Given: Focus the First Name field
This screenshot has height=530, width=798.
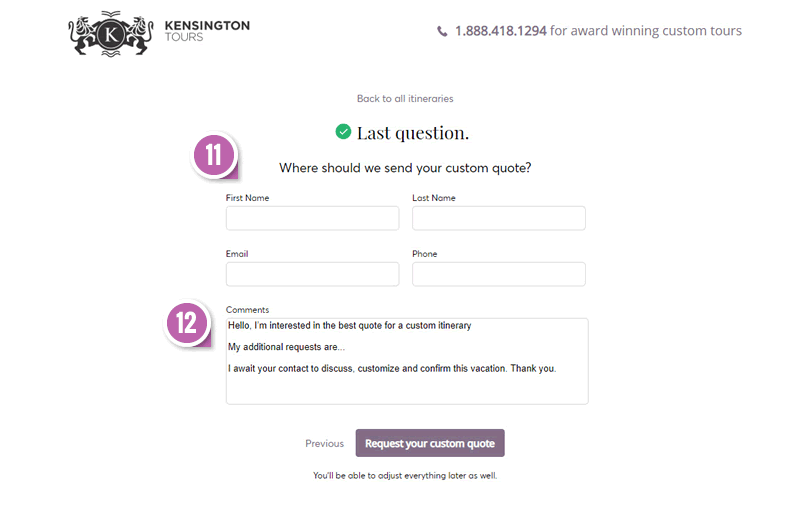Looking at the screenshot, I should 312,218.
